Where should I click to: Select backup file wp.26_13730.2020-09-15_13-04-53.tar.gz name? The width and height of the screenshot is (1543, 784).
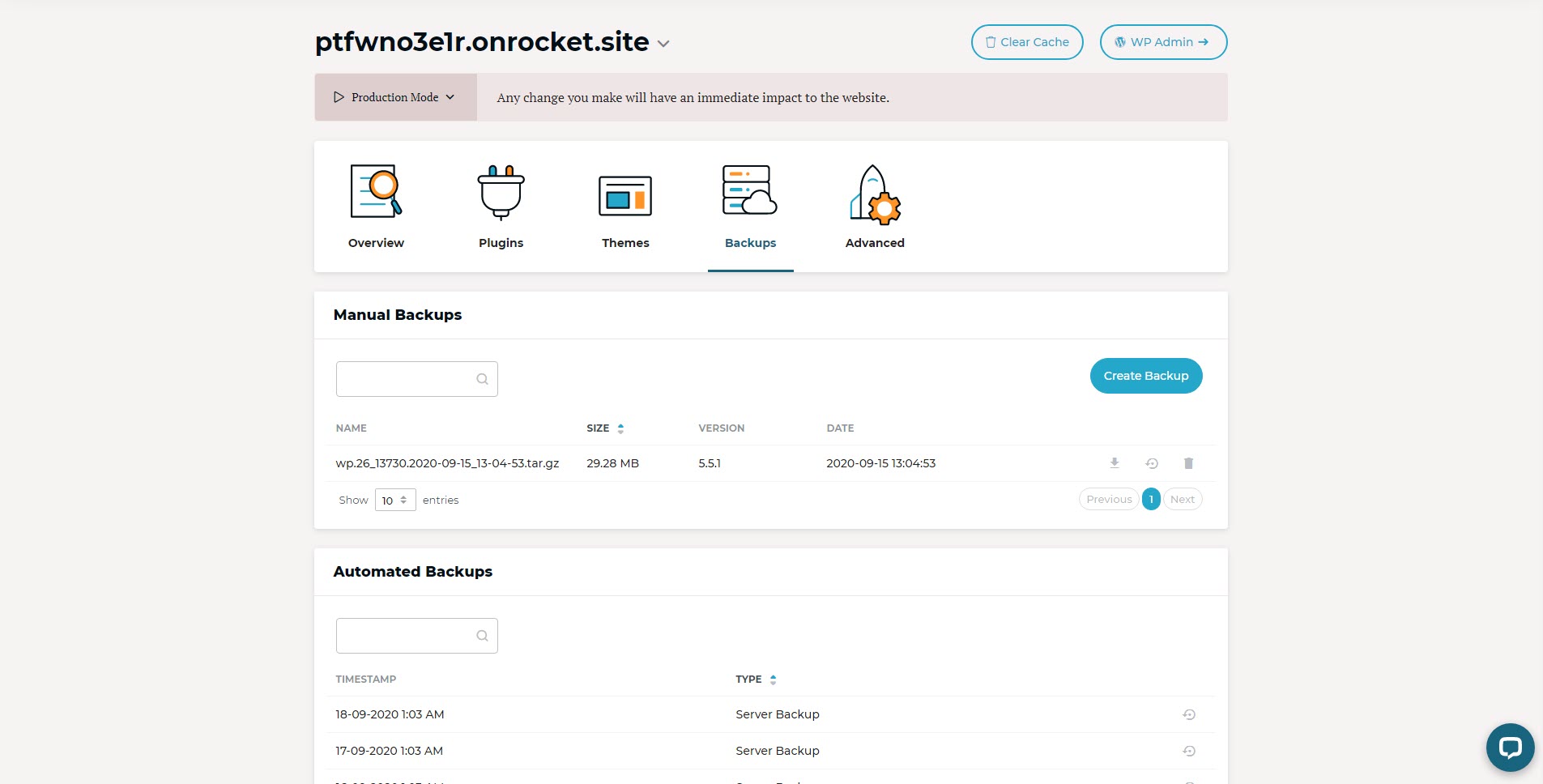click(447, 463)
